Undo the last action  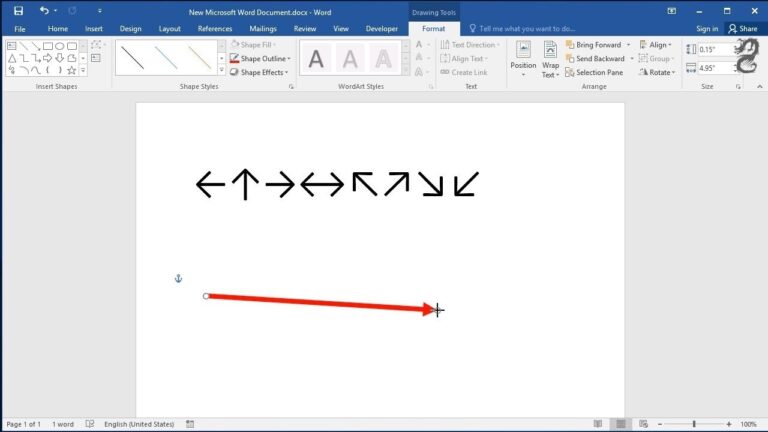pos(44,10)
